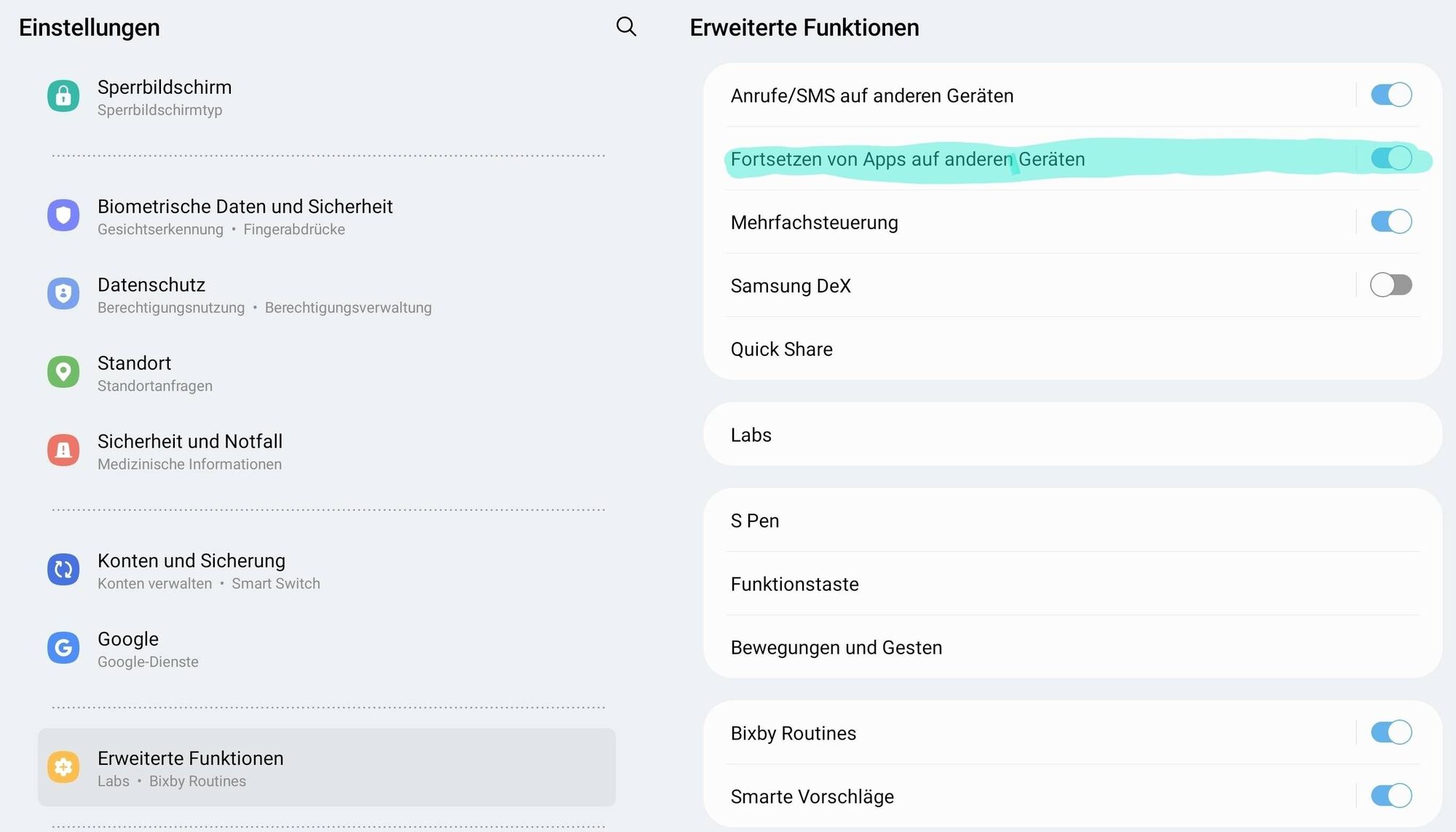Switch off Bixby Routines toggle
The height and width of the screenshot is (832, 1456).
1390,733
